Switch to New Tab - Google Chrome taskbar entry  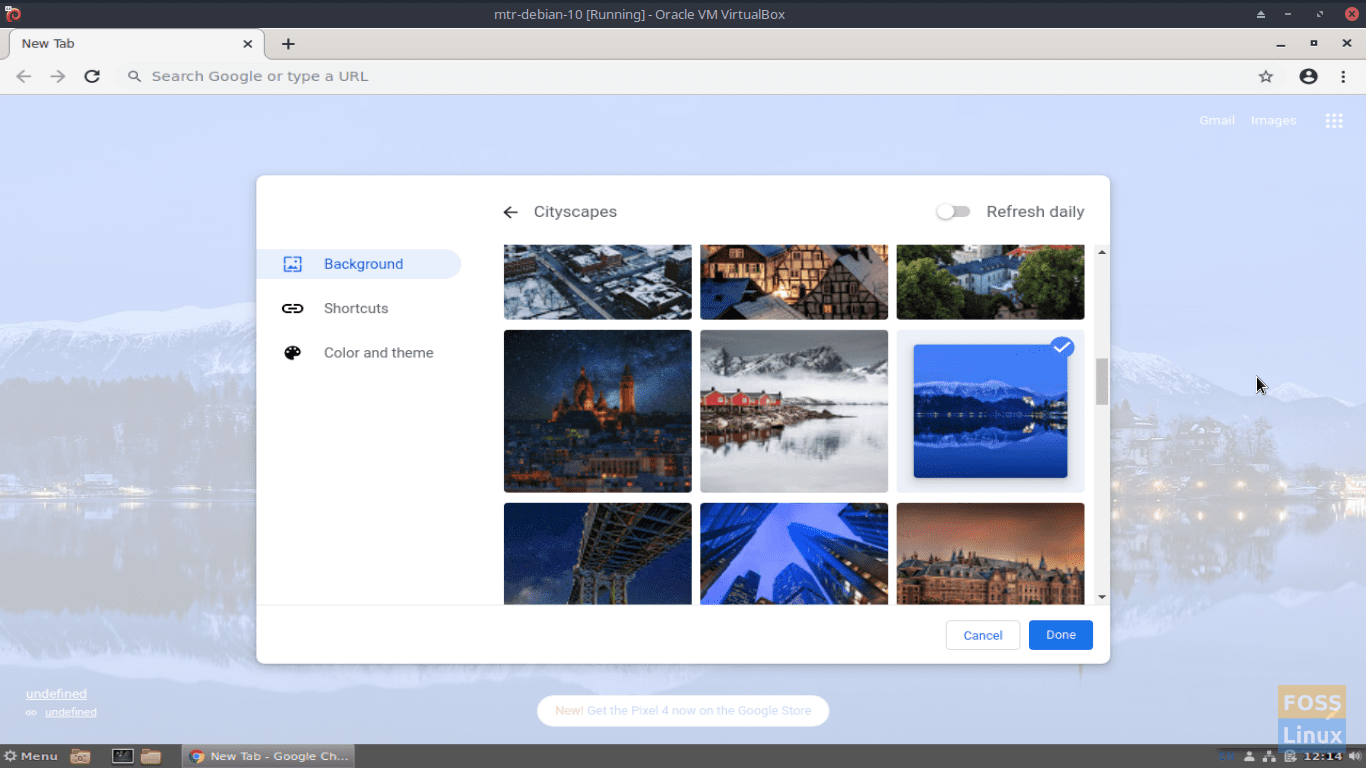coord(268,756)
